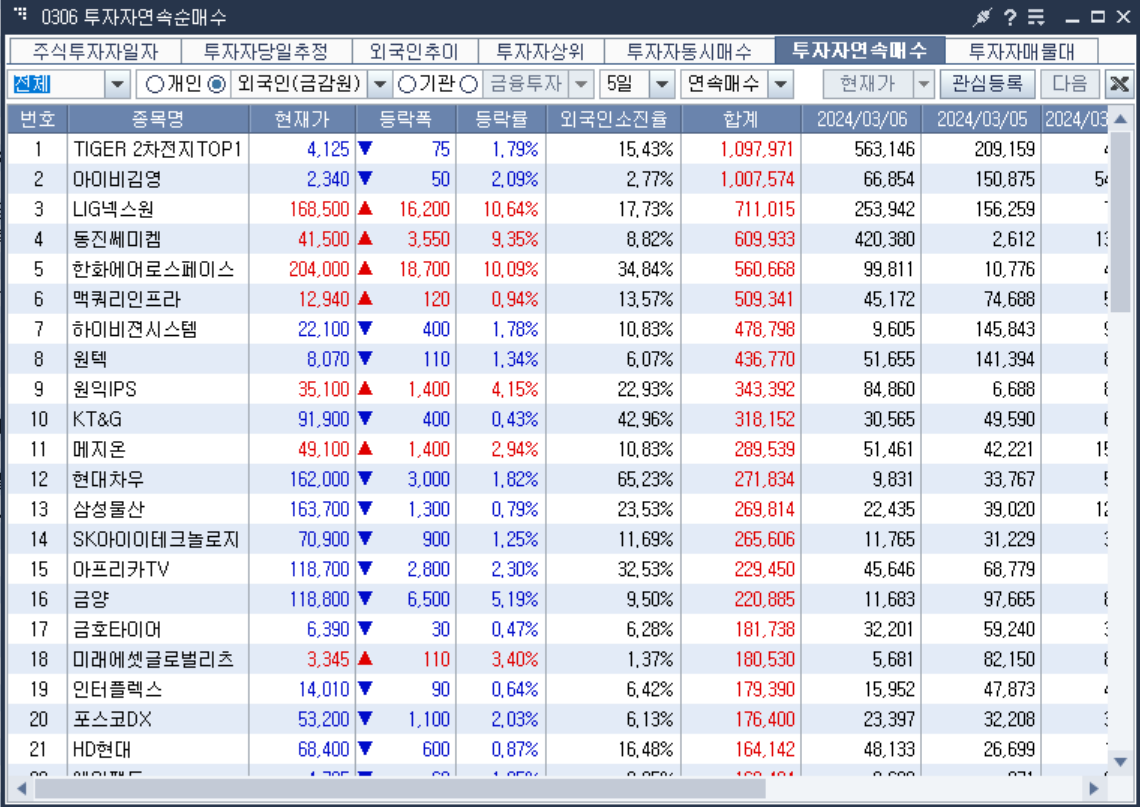Click the 1,097,971 합계 value
The image size is (1140, 807).
(x=756, y=149)
